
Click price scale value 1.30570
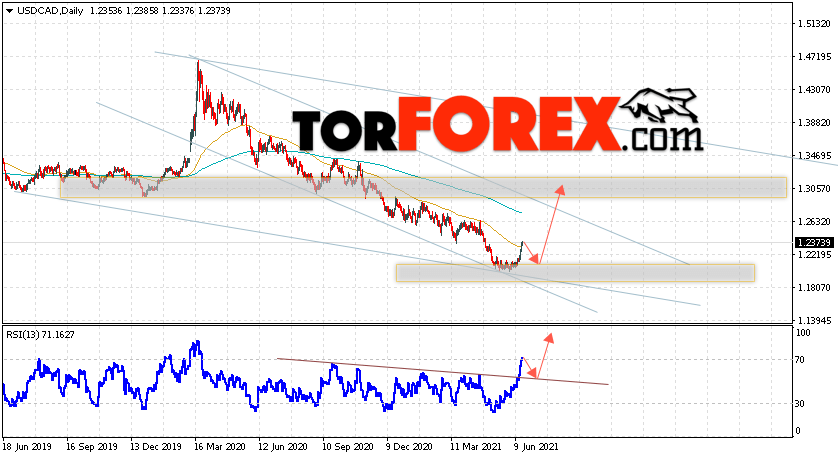point(814,189)
